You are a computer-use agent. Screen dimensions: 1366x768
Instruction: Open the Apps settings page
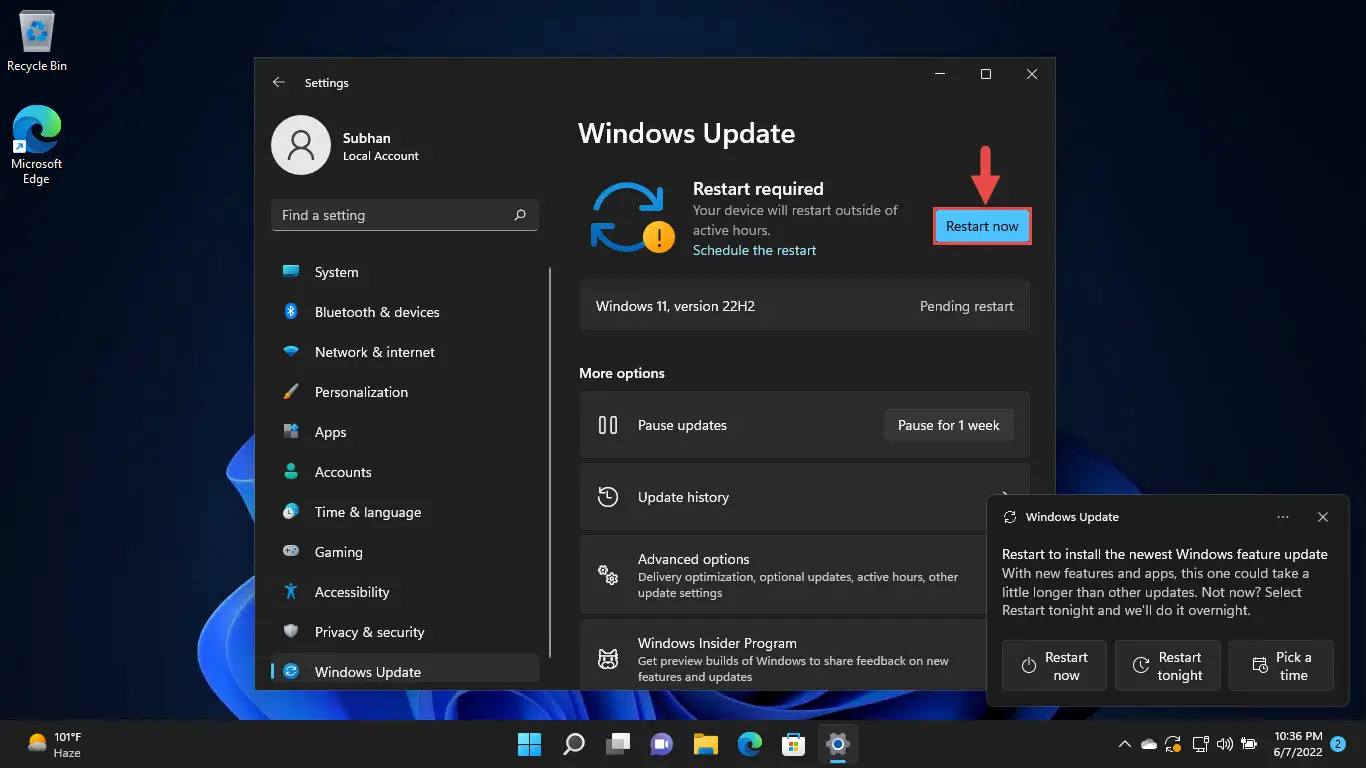(x=404, y=432)
